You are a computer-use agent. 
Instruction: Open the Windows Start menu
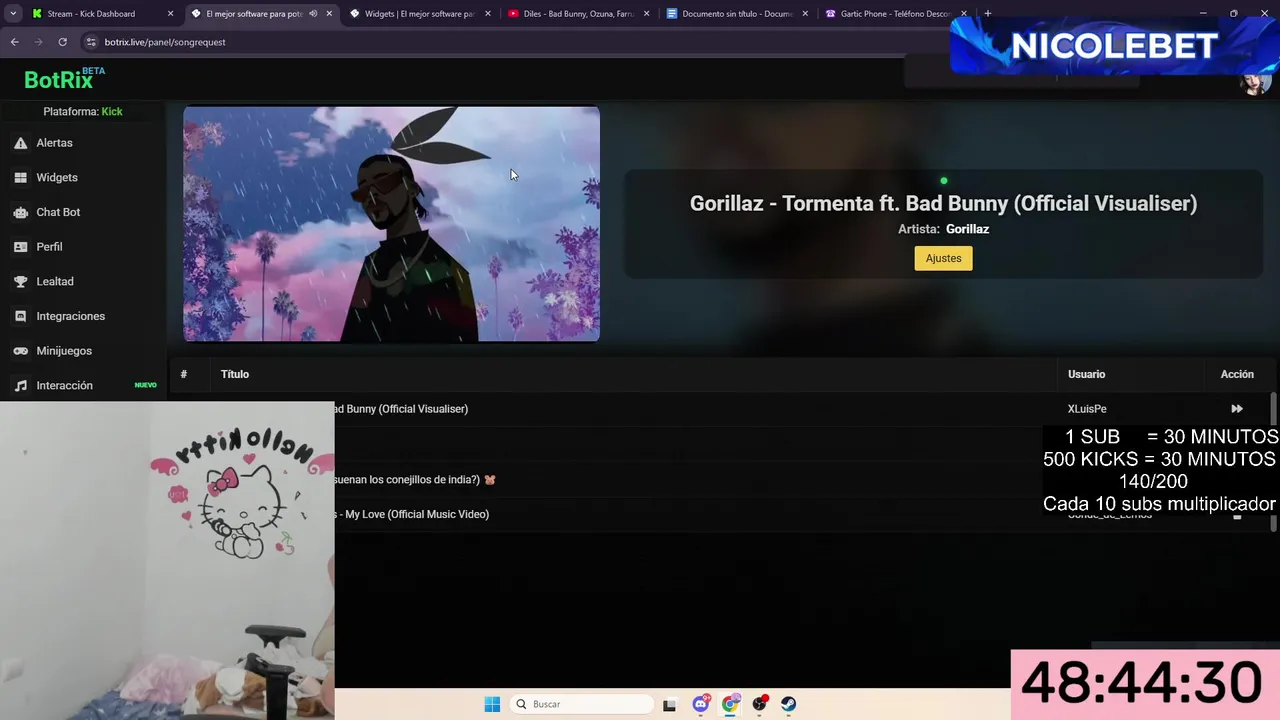[x=492, y=704]
